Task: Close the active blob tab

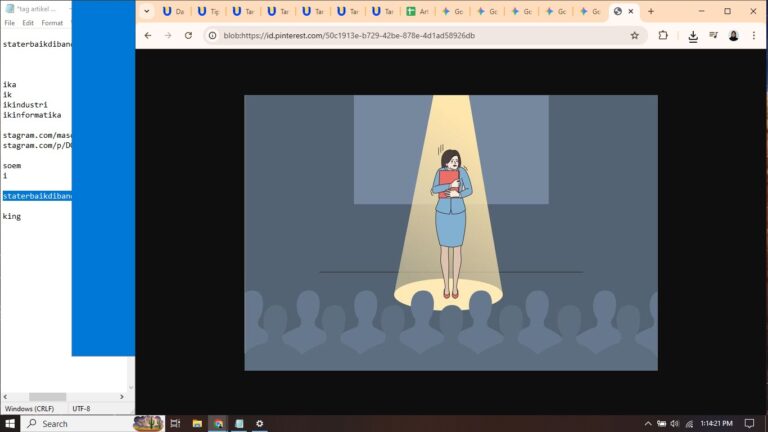Action: pyautogui.click(x=631, y=11)
